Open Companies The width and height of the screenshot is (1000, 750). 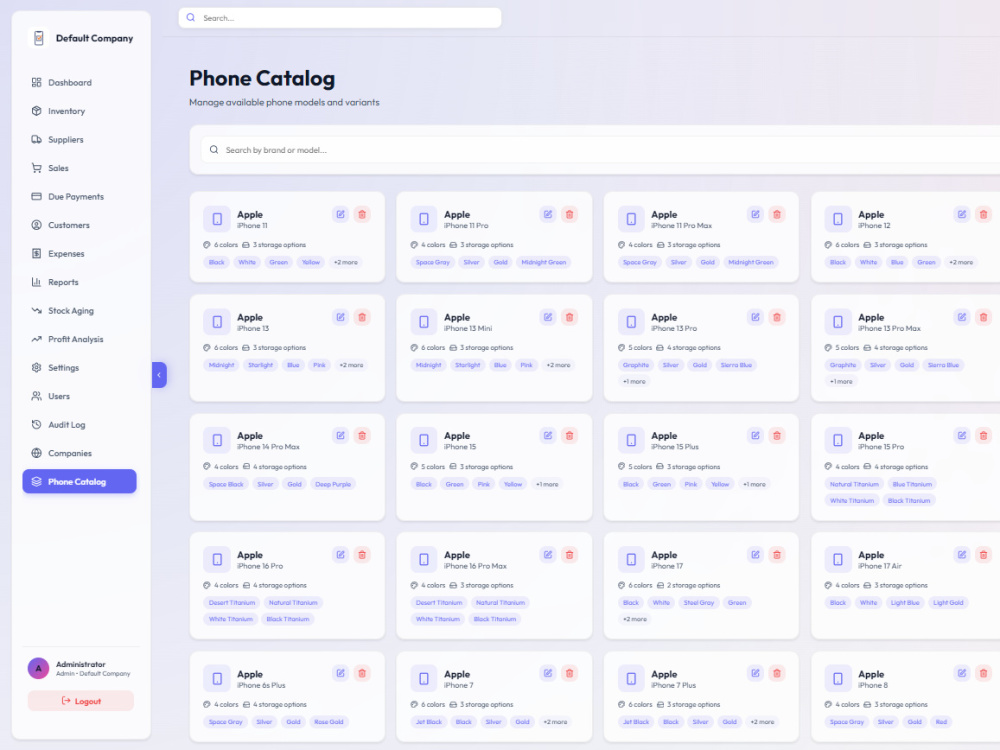coord(80,453)
